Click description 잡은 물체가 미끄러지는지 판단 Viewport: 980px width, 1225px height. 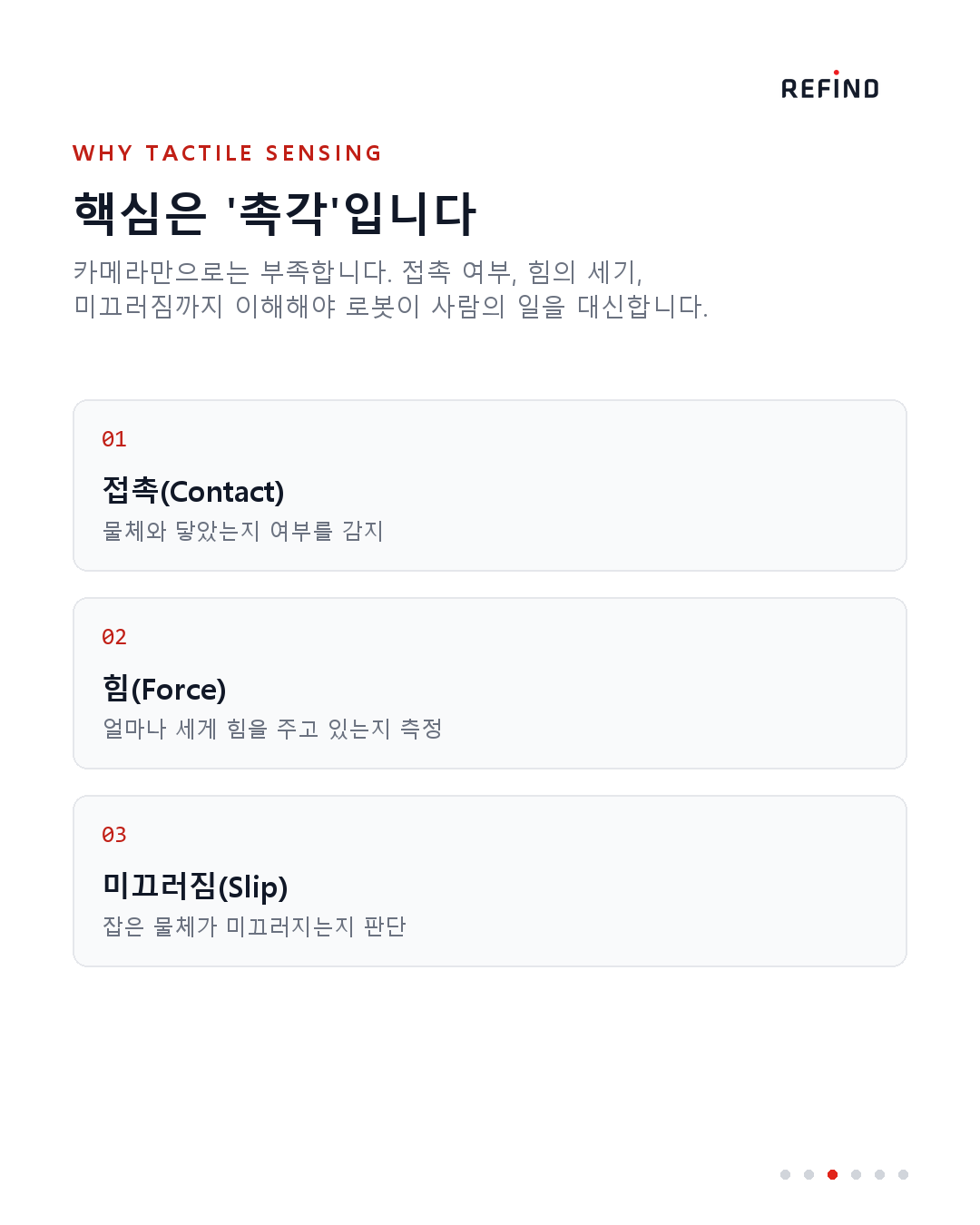pyautogui.click(x=254, y=926)
